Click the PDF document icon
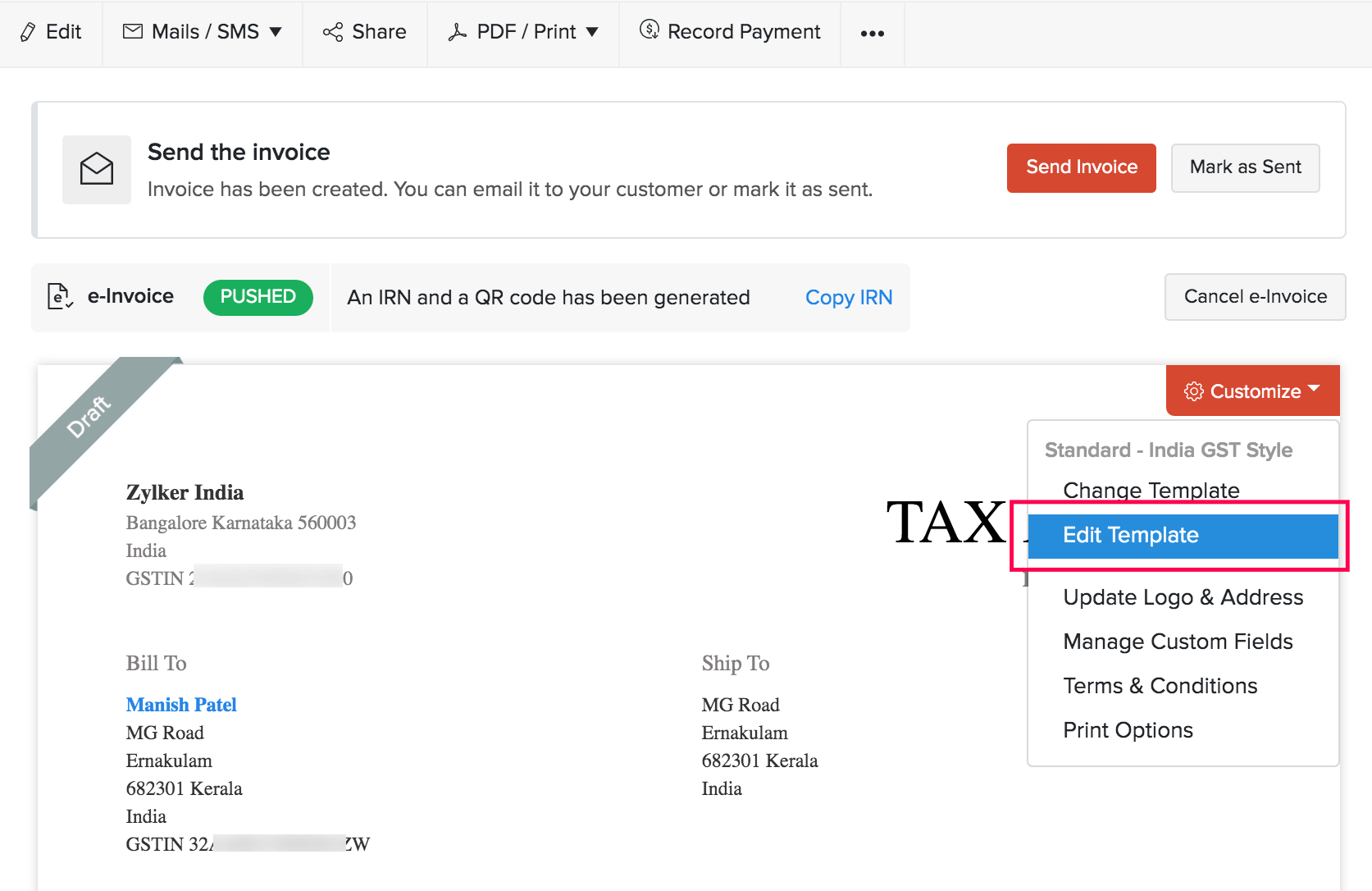1372x891 pixels. [458, 32]
